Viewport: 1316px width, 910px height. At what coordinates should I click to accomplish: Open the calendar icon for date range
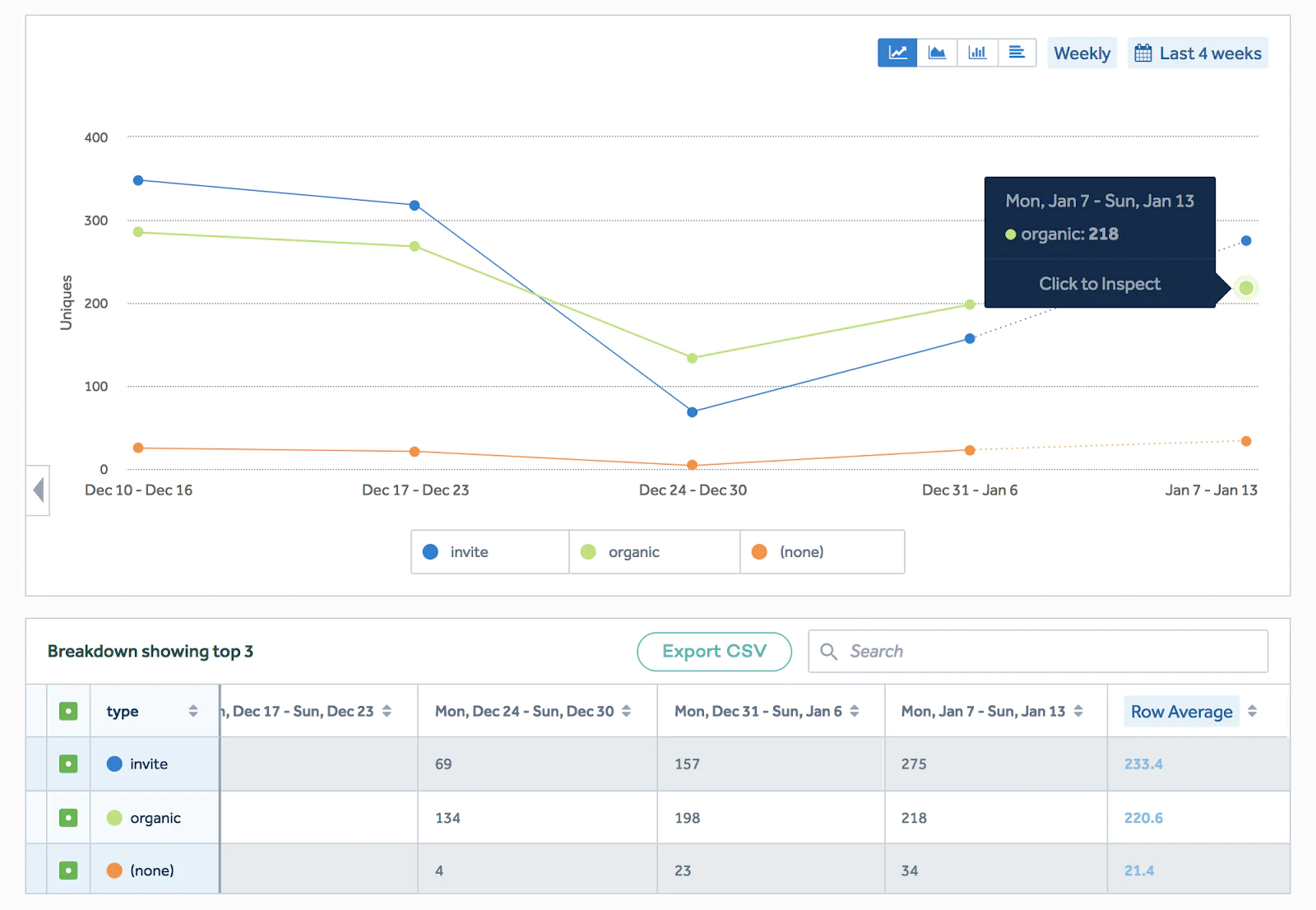pos(1142,52)
